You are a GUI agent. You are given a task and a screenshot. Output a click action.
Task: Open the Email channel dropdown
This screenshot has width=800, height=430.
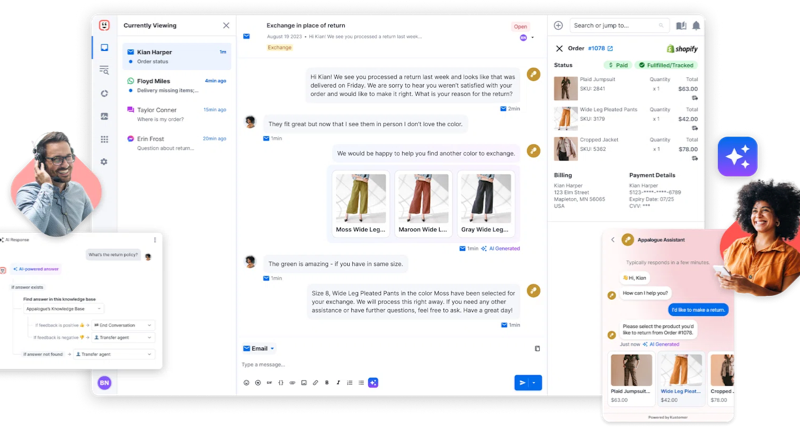tap(259, 348)
